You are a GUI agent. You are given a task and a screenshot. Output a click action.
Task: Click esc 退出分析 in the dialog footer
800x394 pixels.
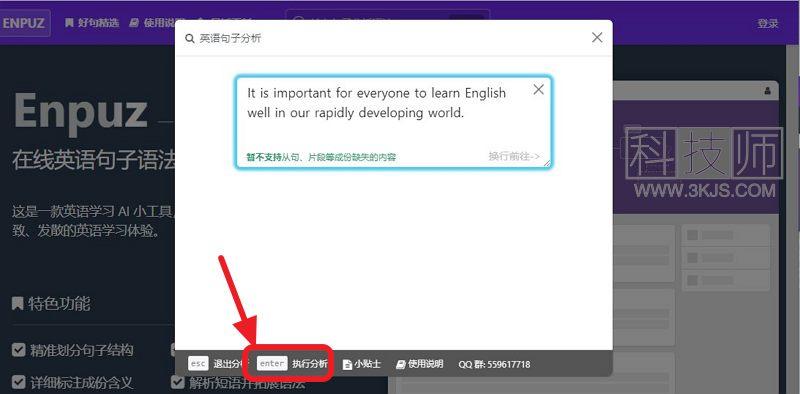click(x=217, y=364)
